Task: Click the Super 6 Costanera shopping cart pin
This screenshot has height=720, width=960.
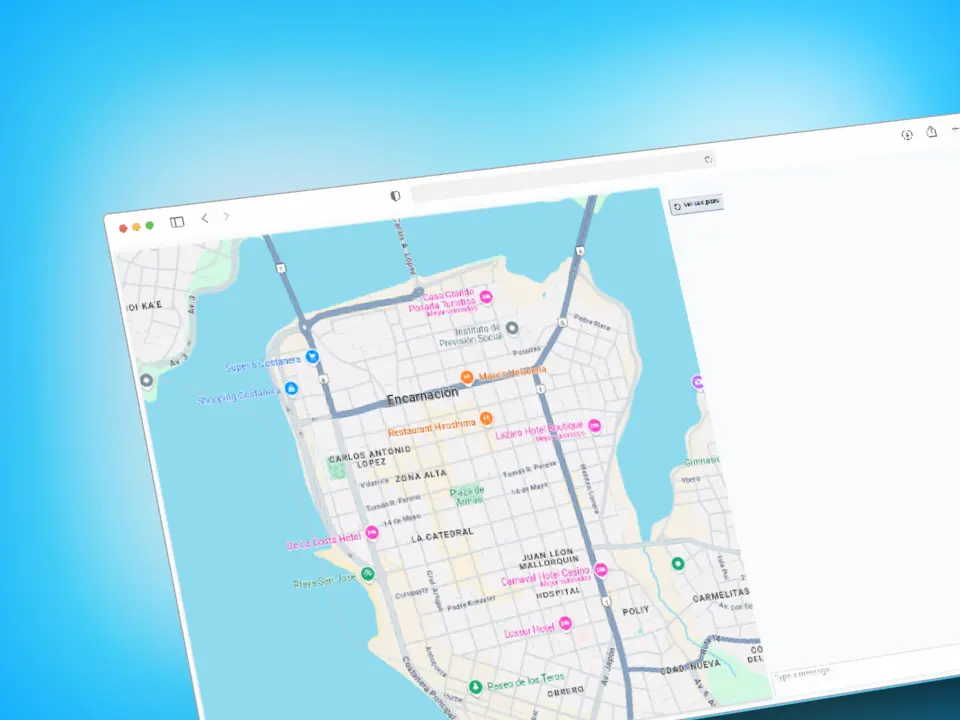Action: point(313,355)
